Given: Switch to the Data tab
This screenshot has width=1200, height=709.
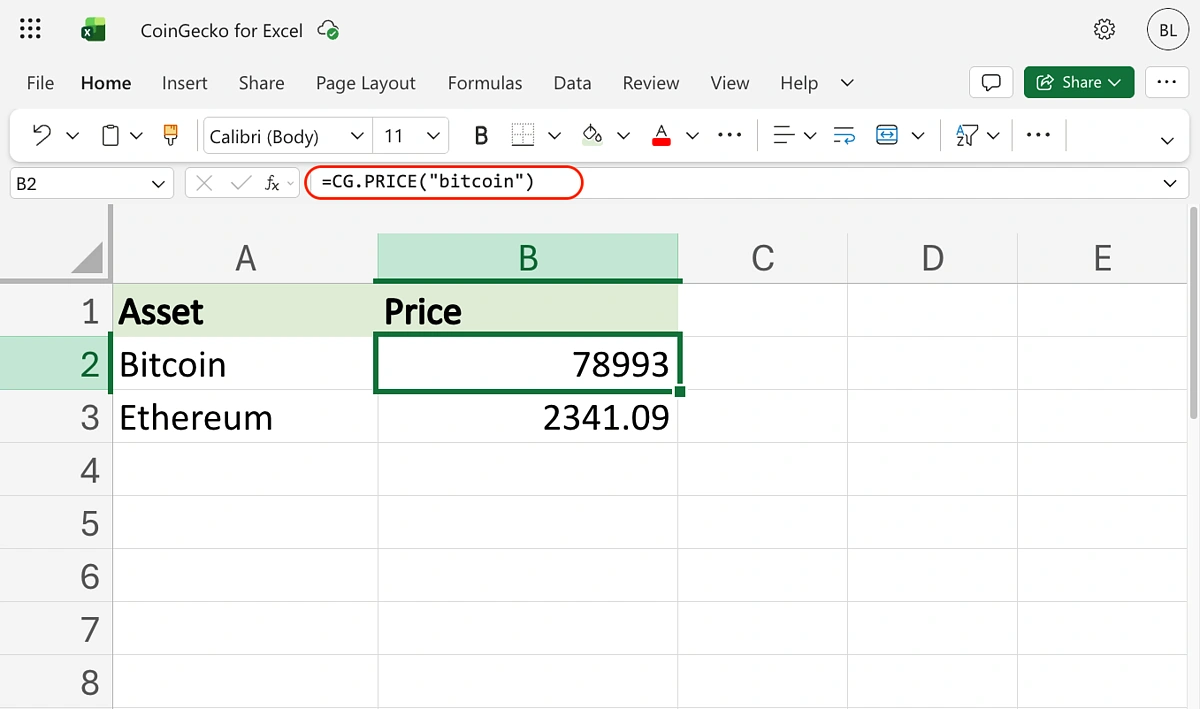Looking at the screenshot, I should tap(572, 83).
